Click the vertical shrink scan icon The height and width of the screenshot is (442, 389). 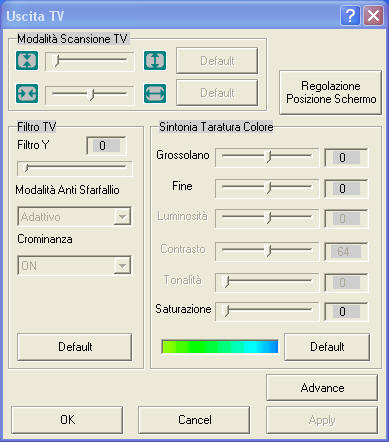click(27, 61)
